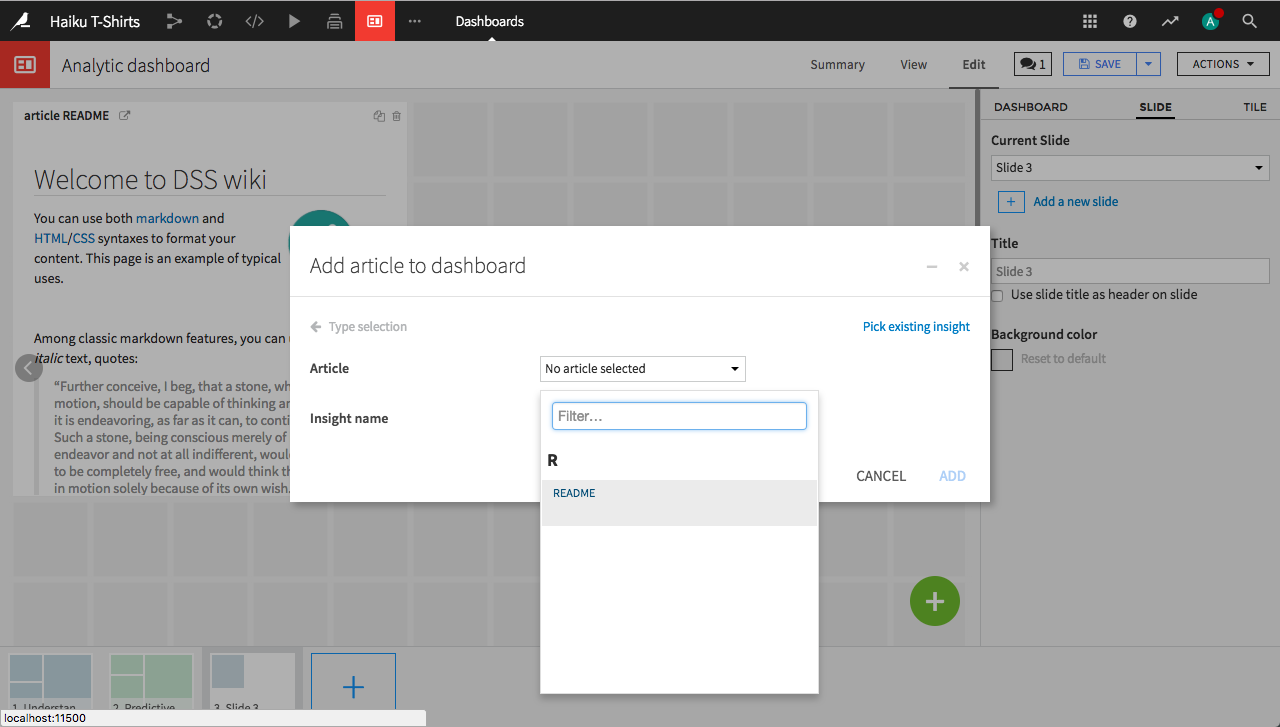
Task: Click the Dataiku bird logo
Action: 19,21
